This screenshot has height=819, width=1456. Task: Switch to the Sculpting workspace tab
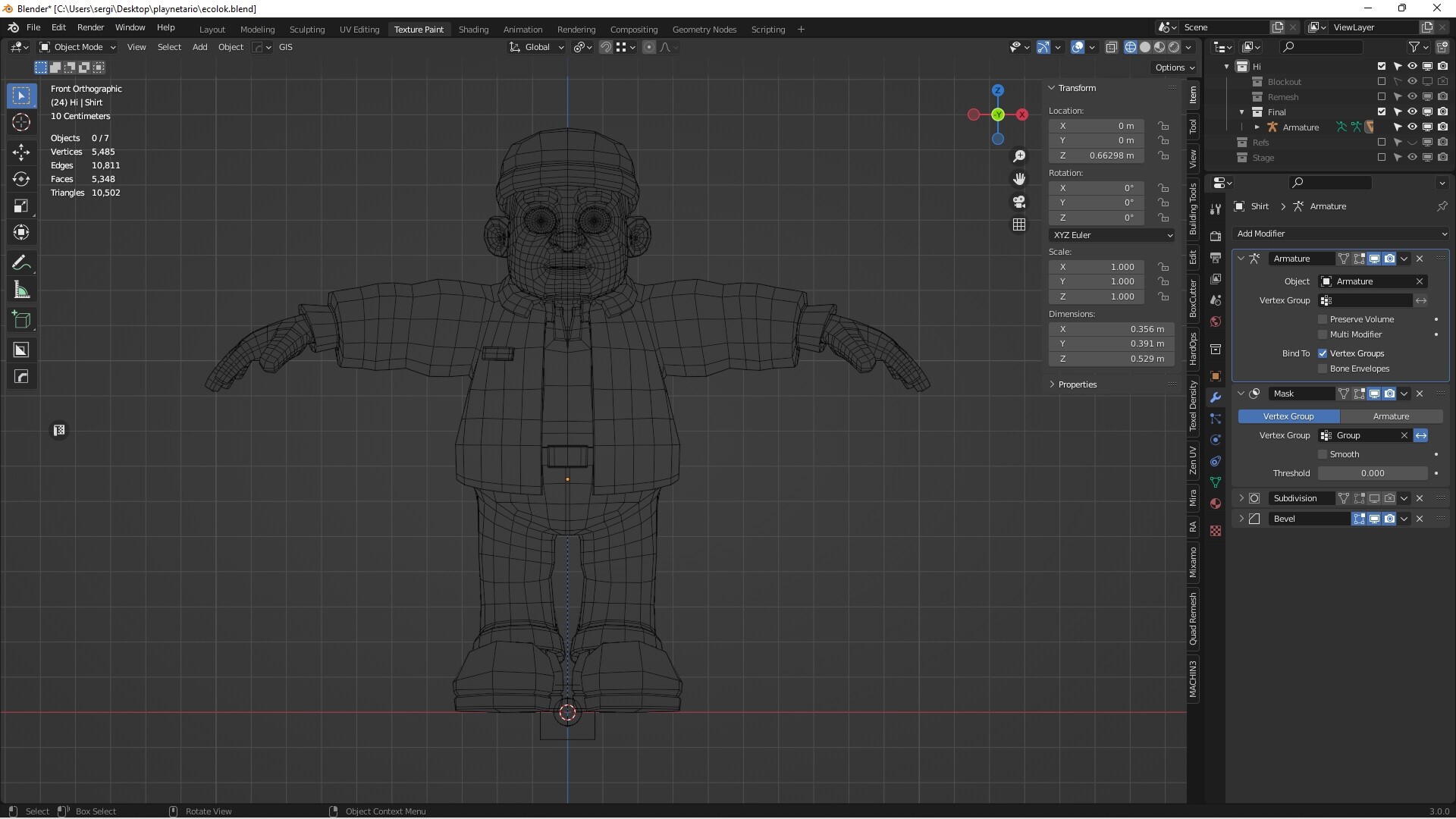click(306, 30)
